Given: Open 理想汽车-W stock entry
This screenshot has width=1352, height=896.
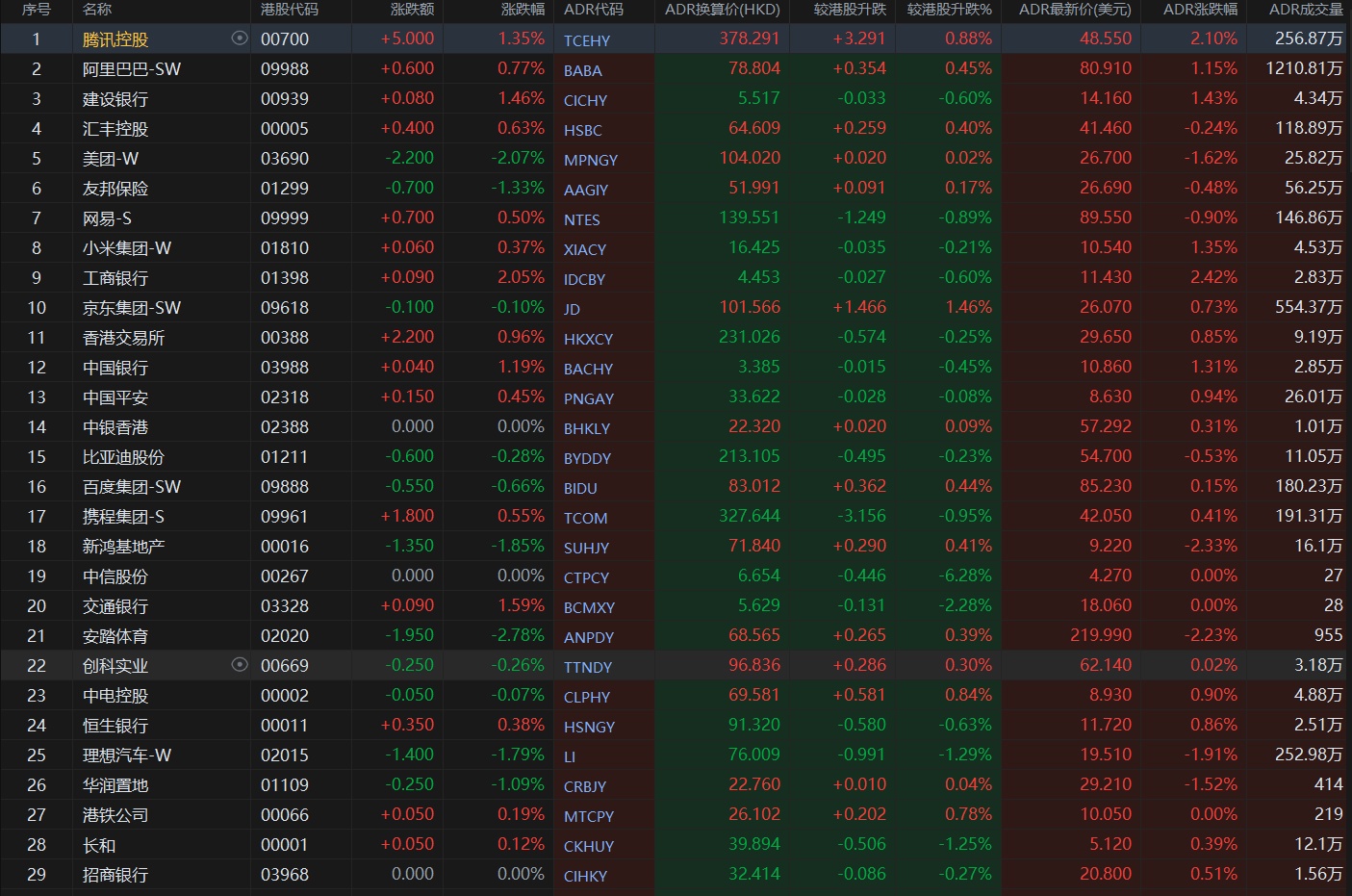Looking at the screenshot, I should click(127, 755).
